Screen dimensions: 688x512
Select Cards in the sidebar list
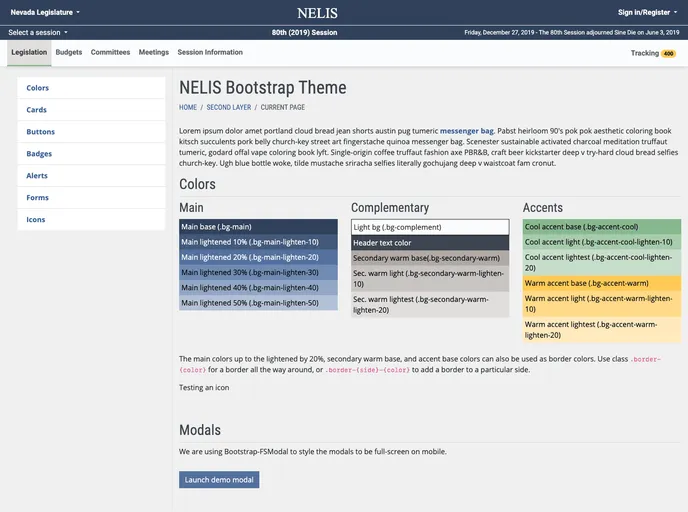[37, 110]
